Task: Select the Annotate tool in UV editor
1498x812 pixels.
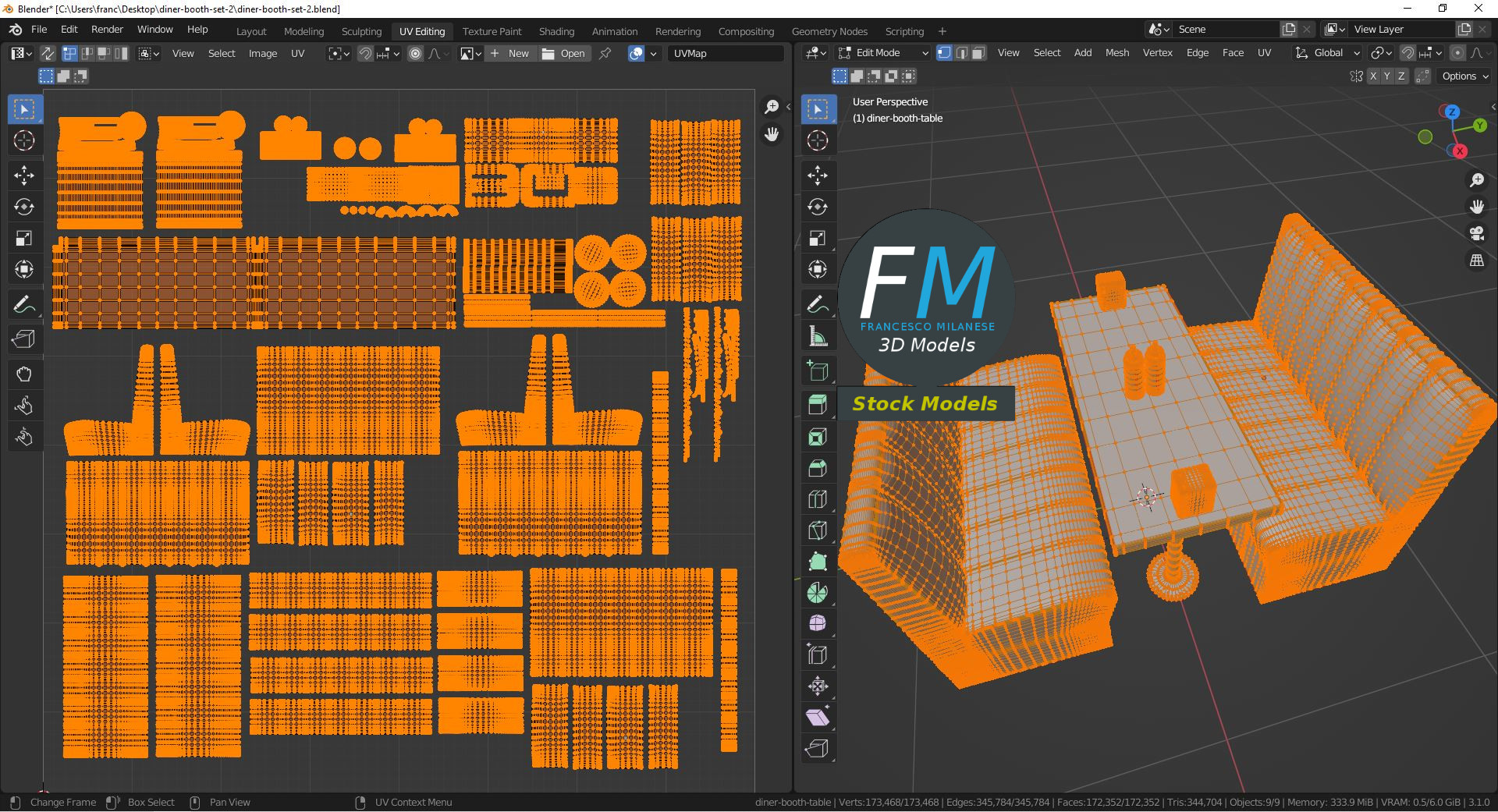Action: (x=24, y=304)
